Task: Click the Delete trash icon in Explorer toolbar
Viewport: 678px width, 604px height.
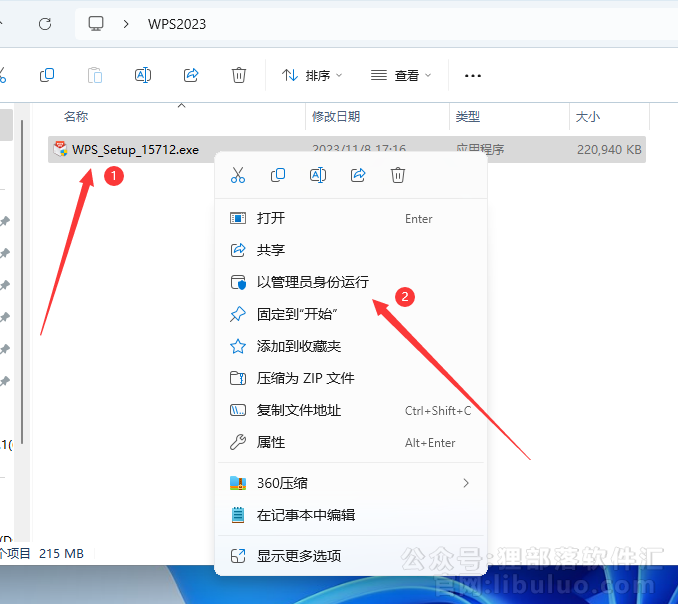Action: tap(239, 75)
